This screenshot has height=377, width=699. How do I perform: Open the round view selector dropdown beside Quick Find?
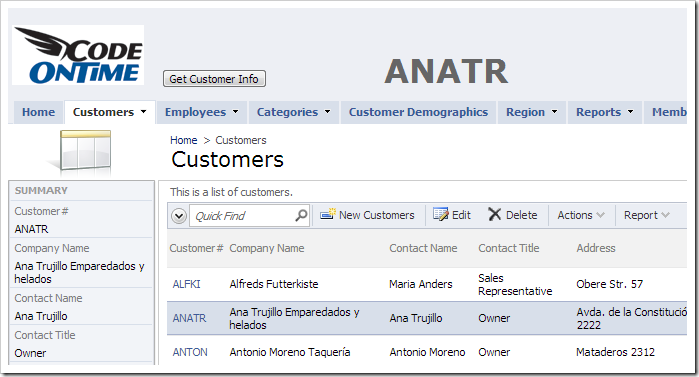pyautogui.click(x=179, y=216)
